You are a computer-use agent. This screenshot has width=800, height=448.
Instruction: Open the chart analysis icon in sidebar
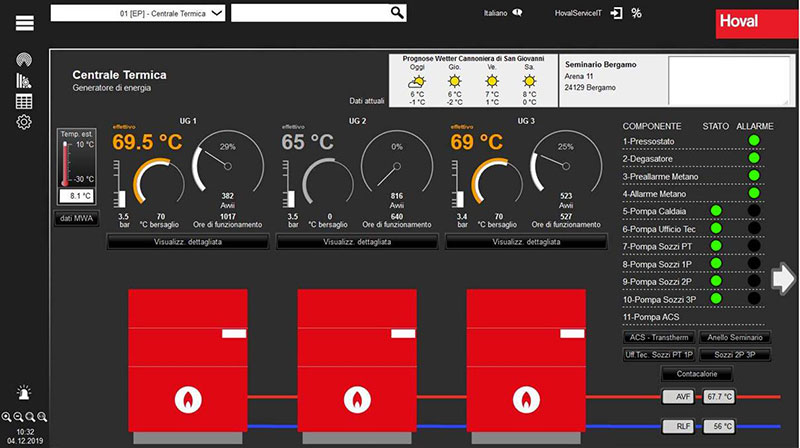(24, 81)
